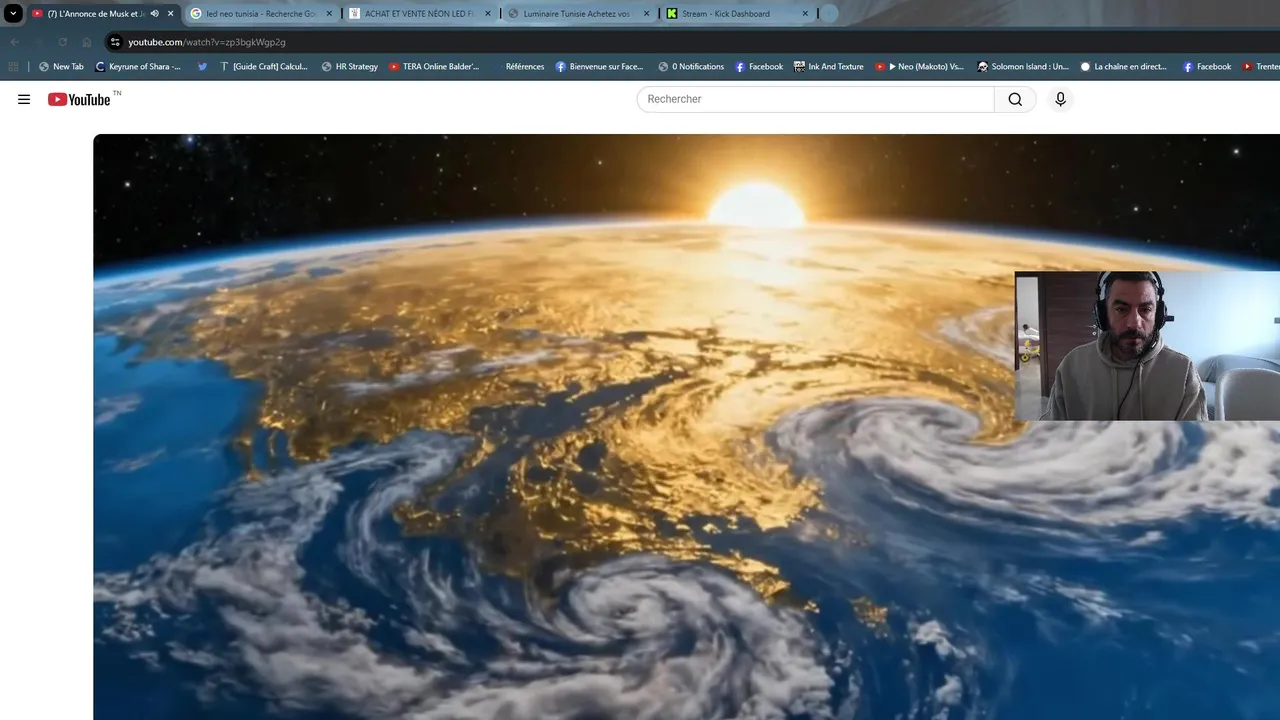Click the webcam overlay of the streamer
The image size is (1280, 720).
[x=1147, y=346]
